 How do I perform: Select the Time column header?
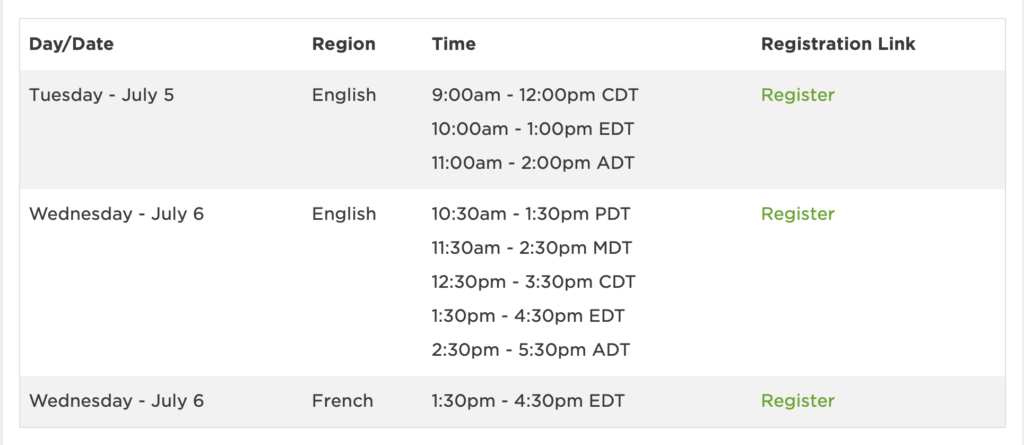pos(453,44)
